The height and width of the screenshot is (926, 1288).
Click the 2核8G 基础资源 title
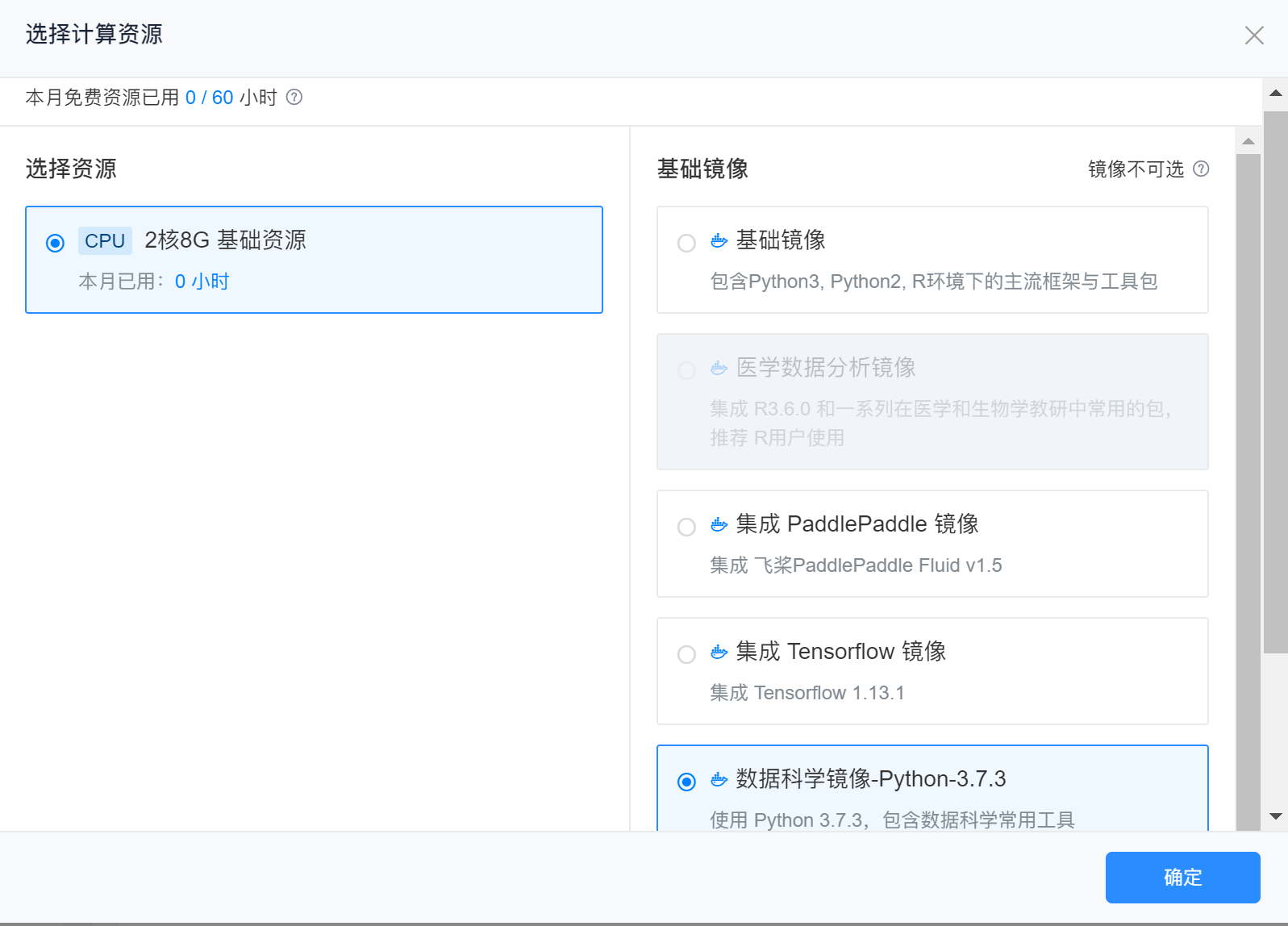225,240
